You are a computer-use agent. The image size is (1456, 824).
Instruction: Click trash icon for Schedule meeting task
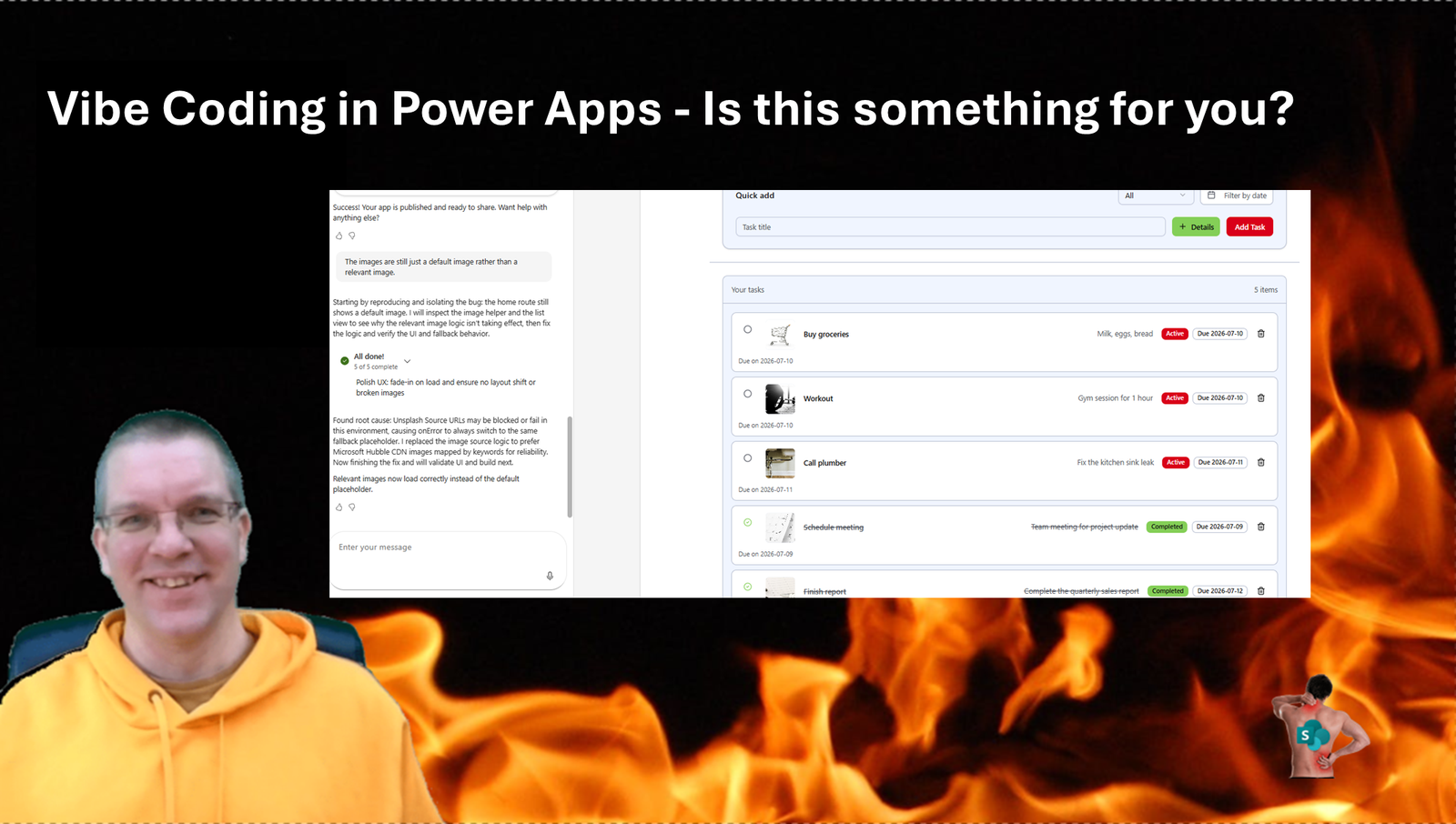[1261, 527]
